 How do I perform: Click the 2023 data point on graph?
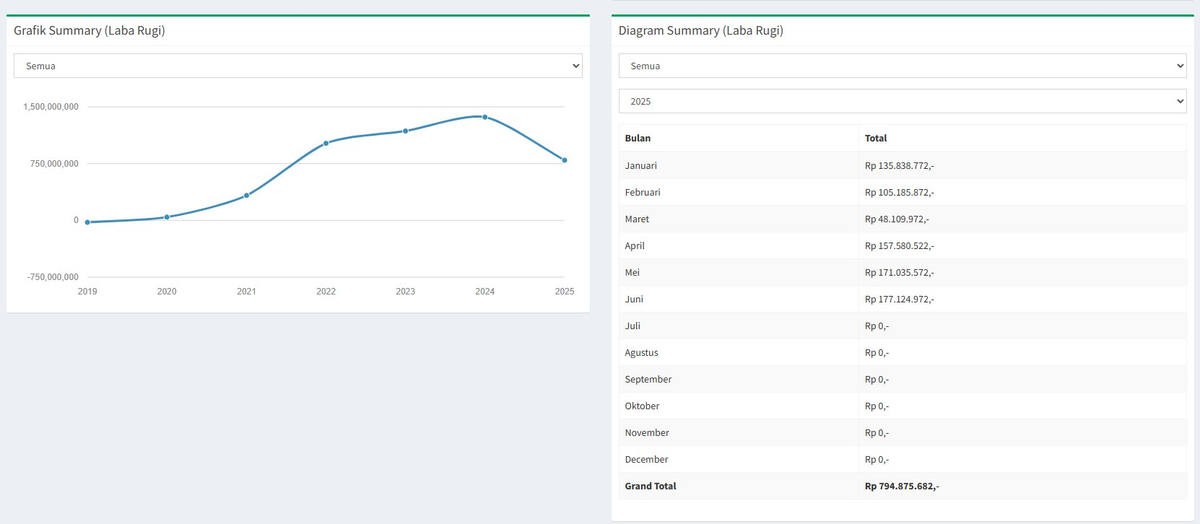(405, 131)
